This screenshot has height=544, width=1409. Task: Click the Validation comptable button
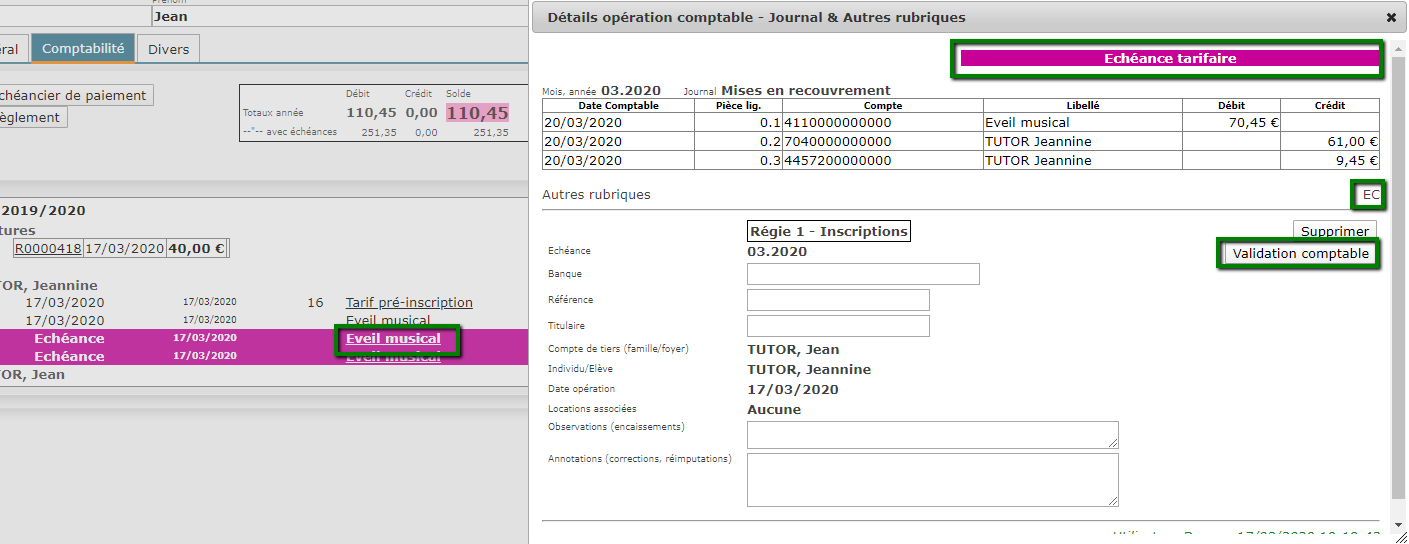[x=1300, y=254]
